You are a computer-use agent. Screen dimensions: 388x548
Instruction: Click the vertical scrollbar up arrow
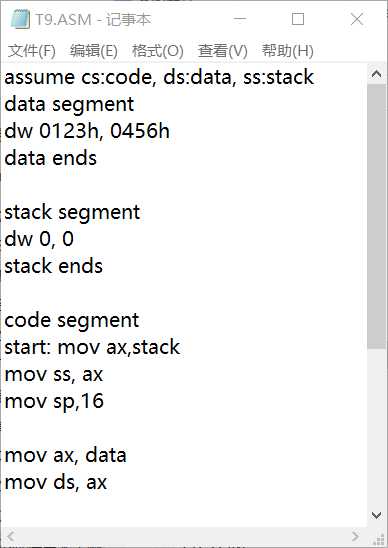click(376, 74)
